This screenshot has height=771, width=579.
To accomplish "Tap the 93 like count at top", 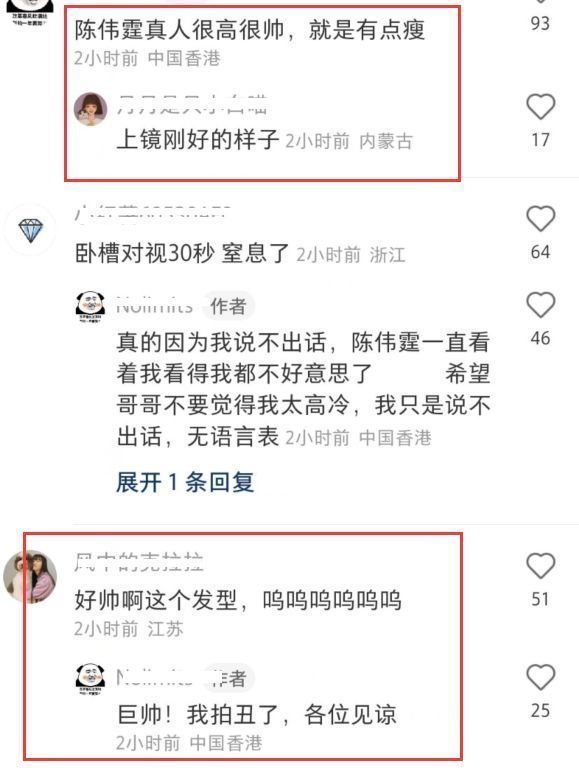I will point(540,23).
